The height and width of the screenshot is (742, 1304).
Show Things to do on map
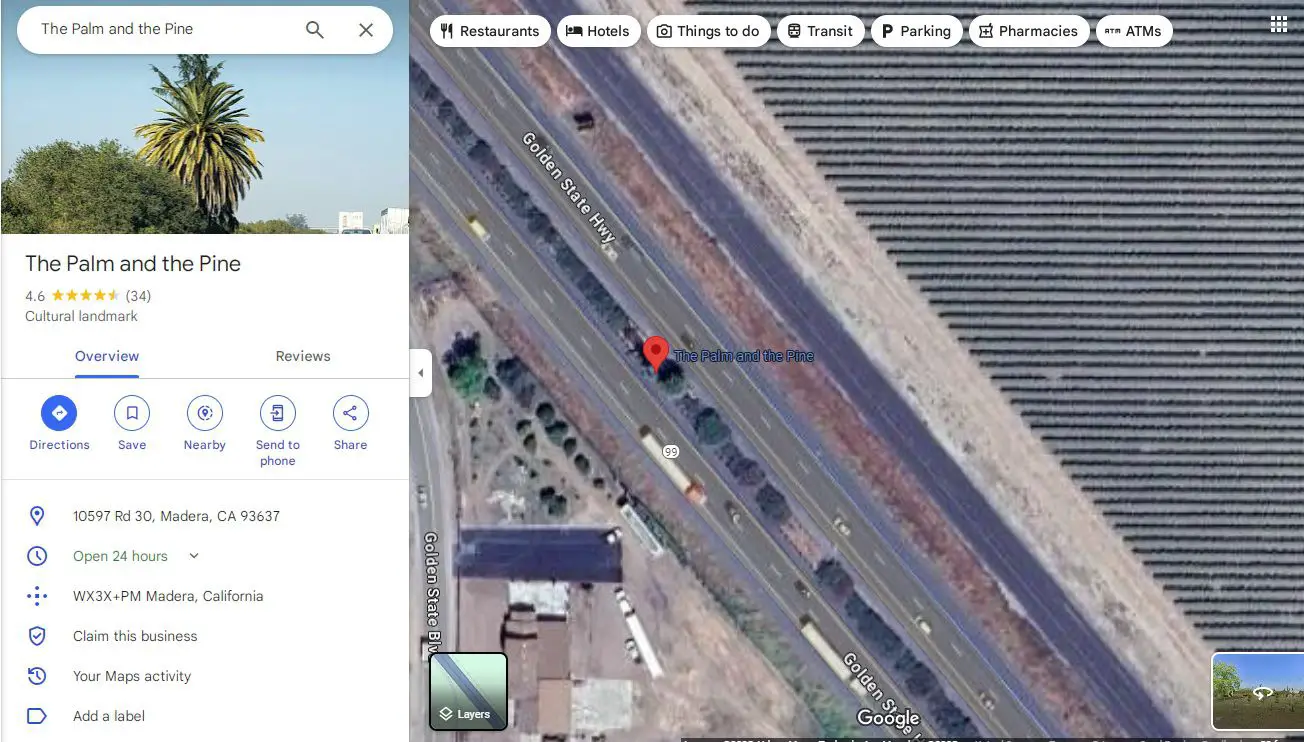pos(708,31)
